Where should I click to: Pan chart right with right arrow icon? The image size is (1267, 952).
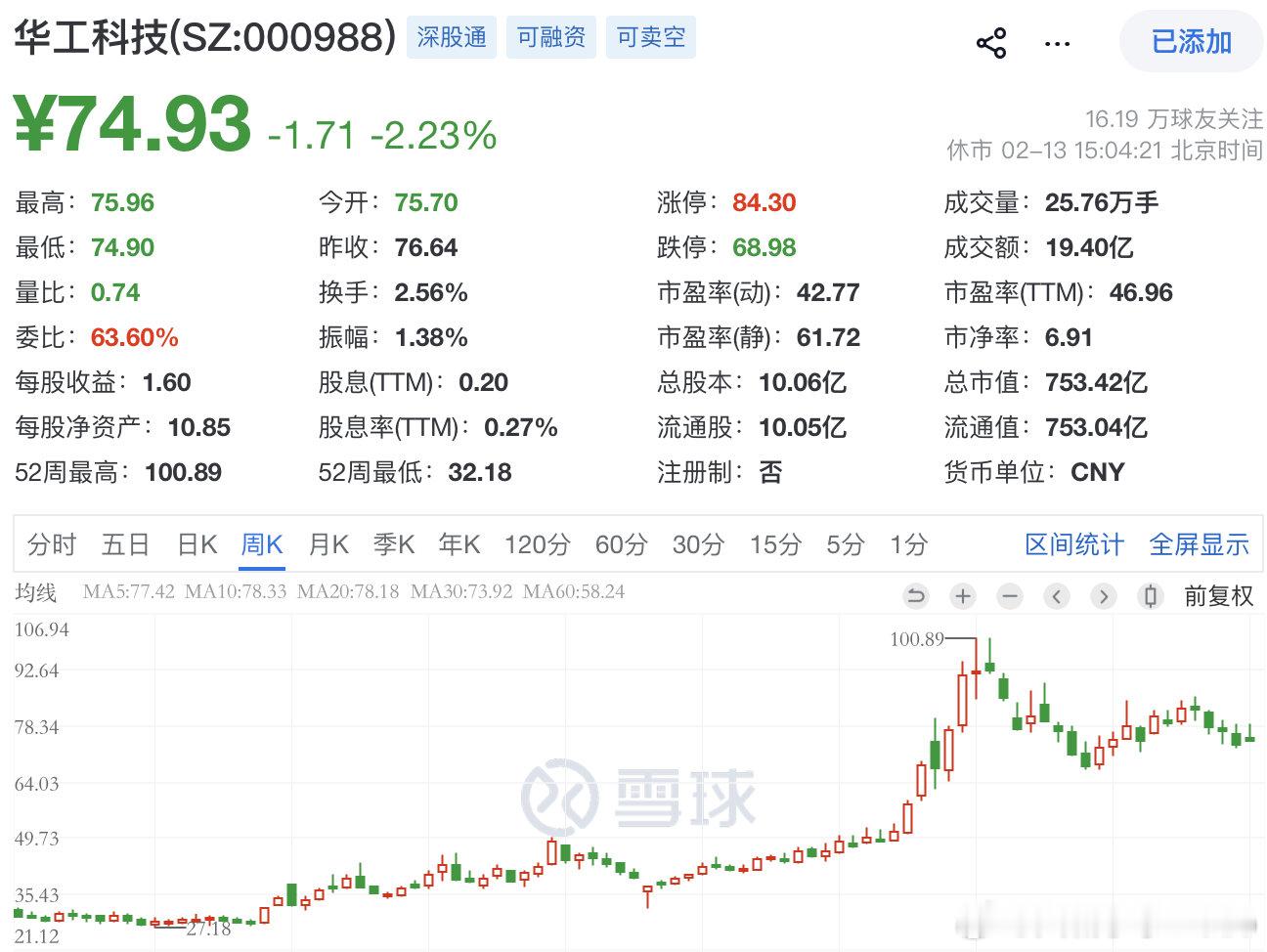(x=1104, y=596)
